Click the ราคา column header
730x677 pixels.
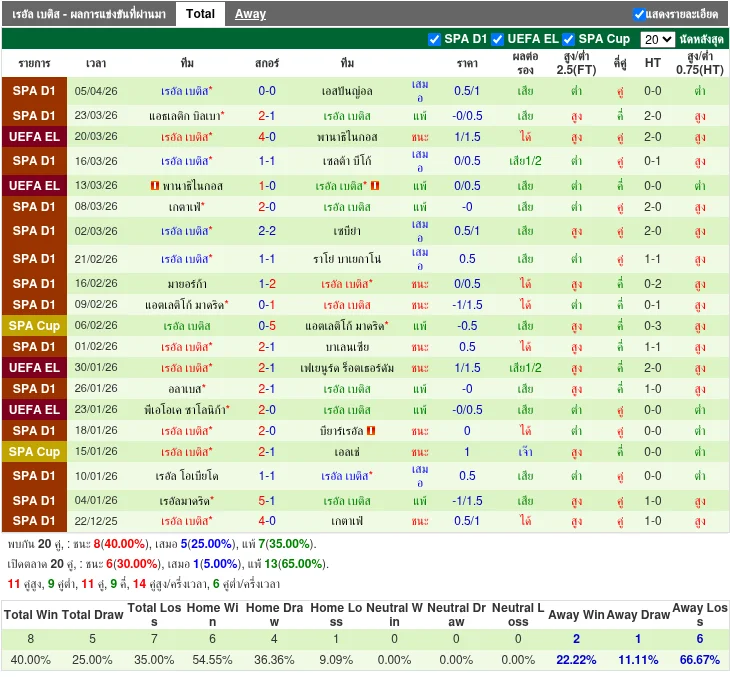pyautogui.click(x=467, y=63)
